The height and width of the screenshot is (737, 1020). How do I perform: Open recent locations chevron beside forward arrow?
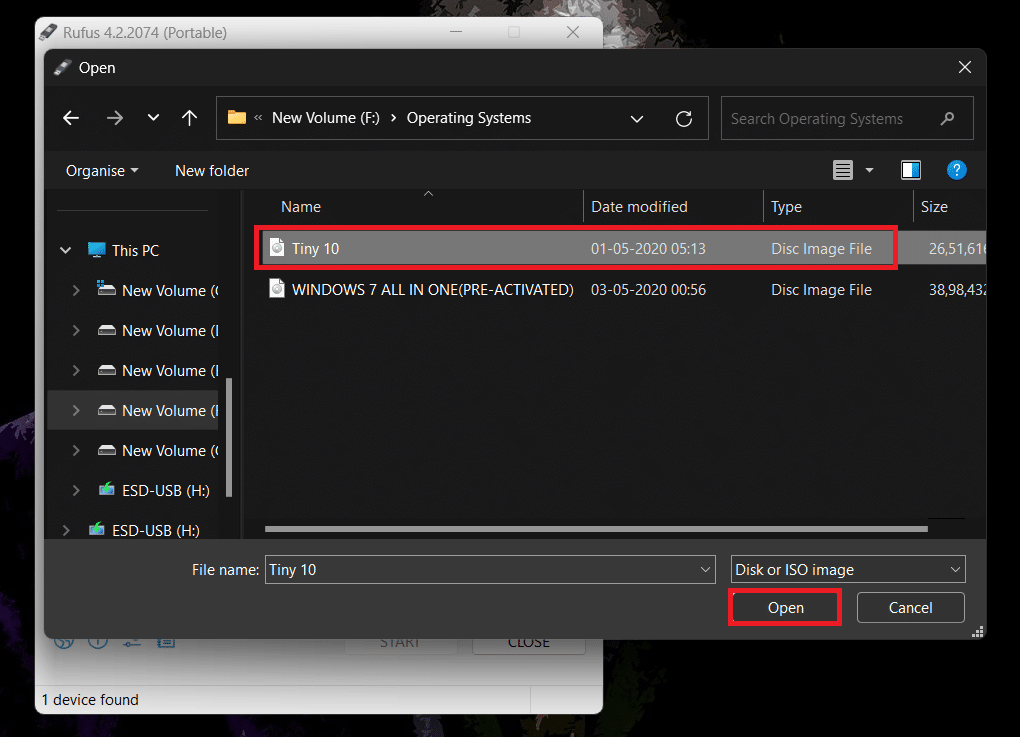(x=153, y=118)
